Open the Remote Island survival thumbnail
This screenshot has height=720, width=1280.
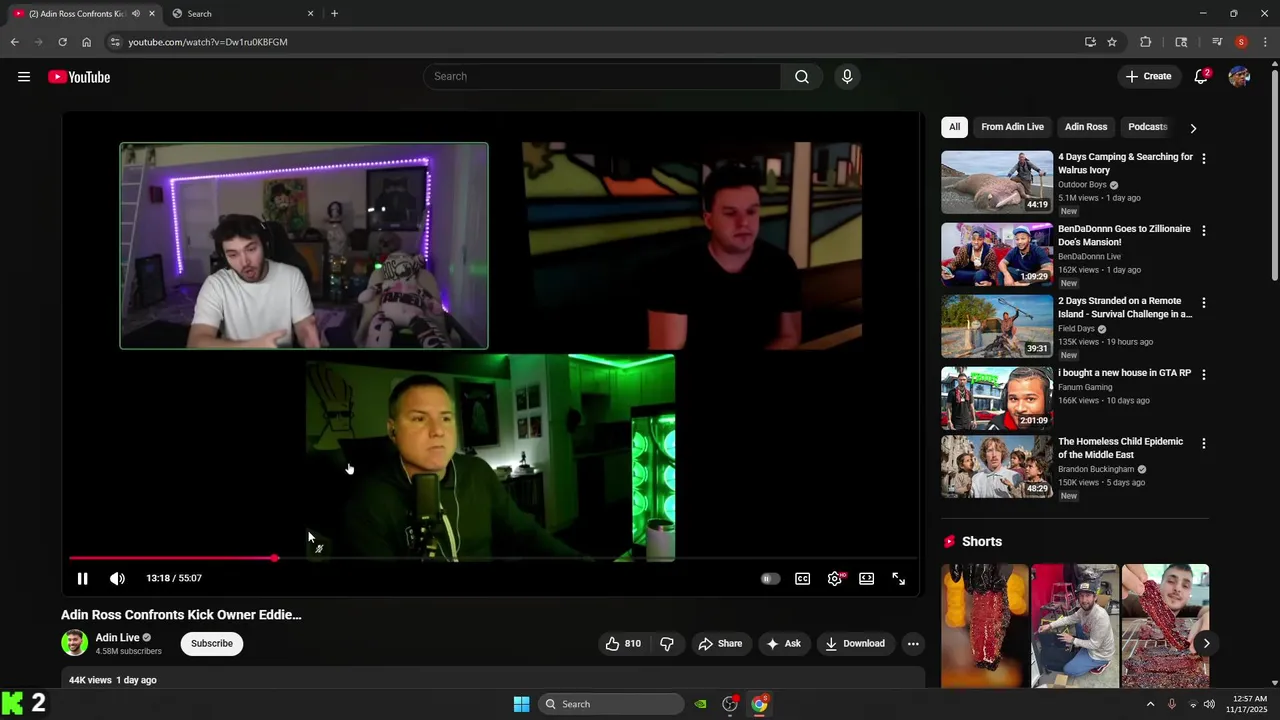pyautogui.click(x=997, y=326)
